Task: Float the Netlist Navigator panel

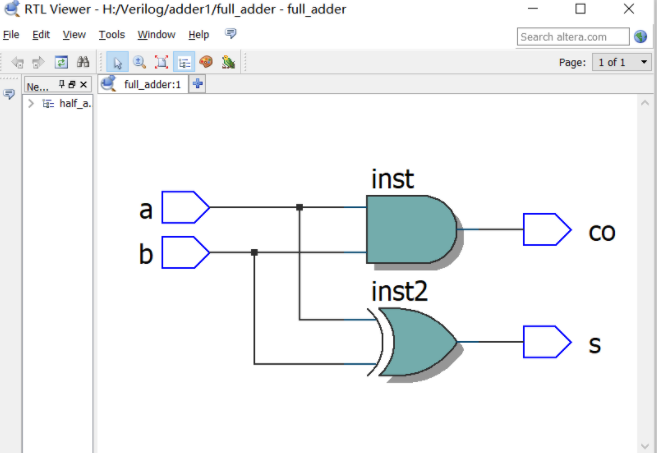Action: point(72,84)
